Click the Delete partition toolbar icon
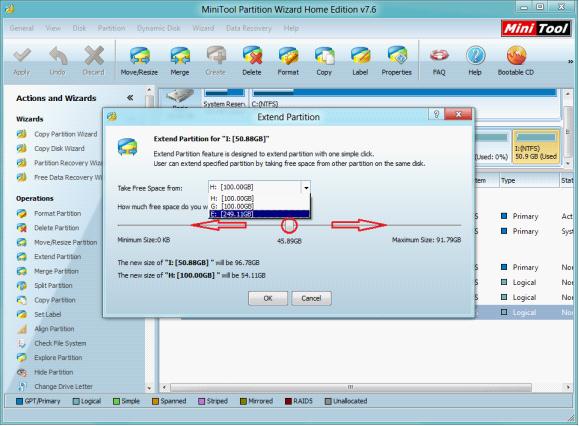The image size is (579, 426). click(252, 62)
